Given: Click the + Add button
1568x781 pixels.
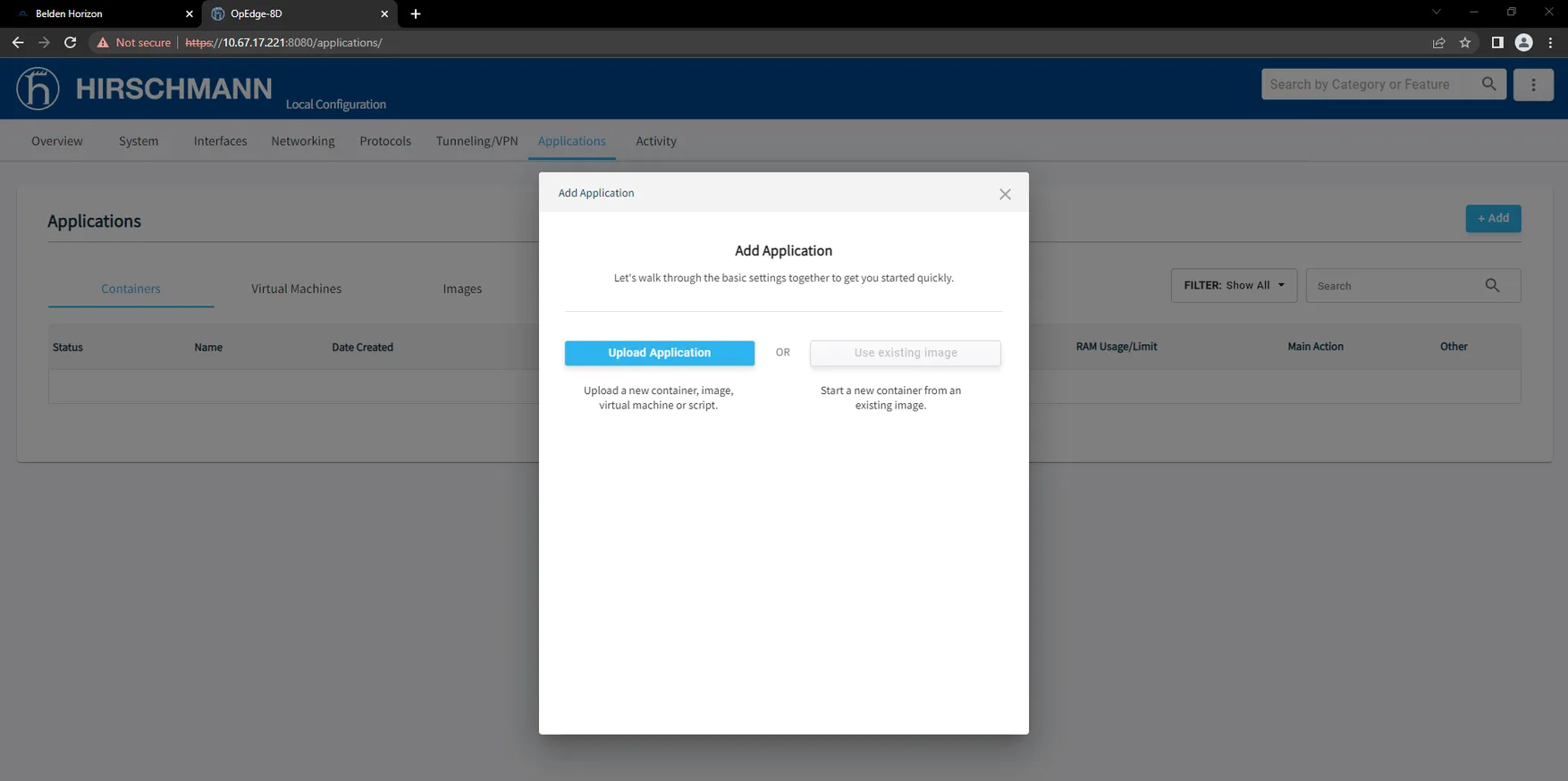Looking at the screenshot, I should (1493, 218).
